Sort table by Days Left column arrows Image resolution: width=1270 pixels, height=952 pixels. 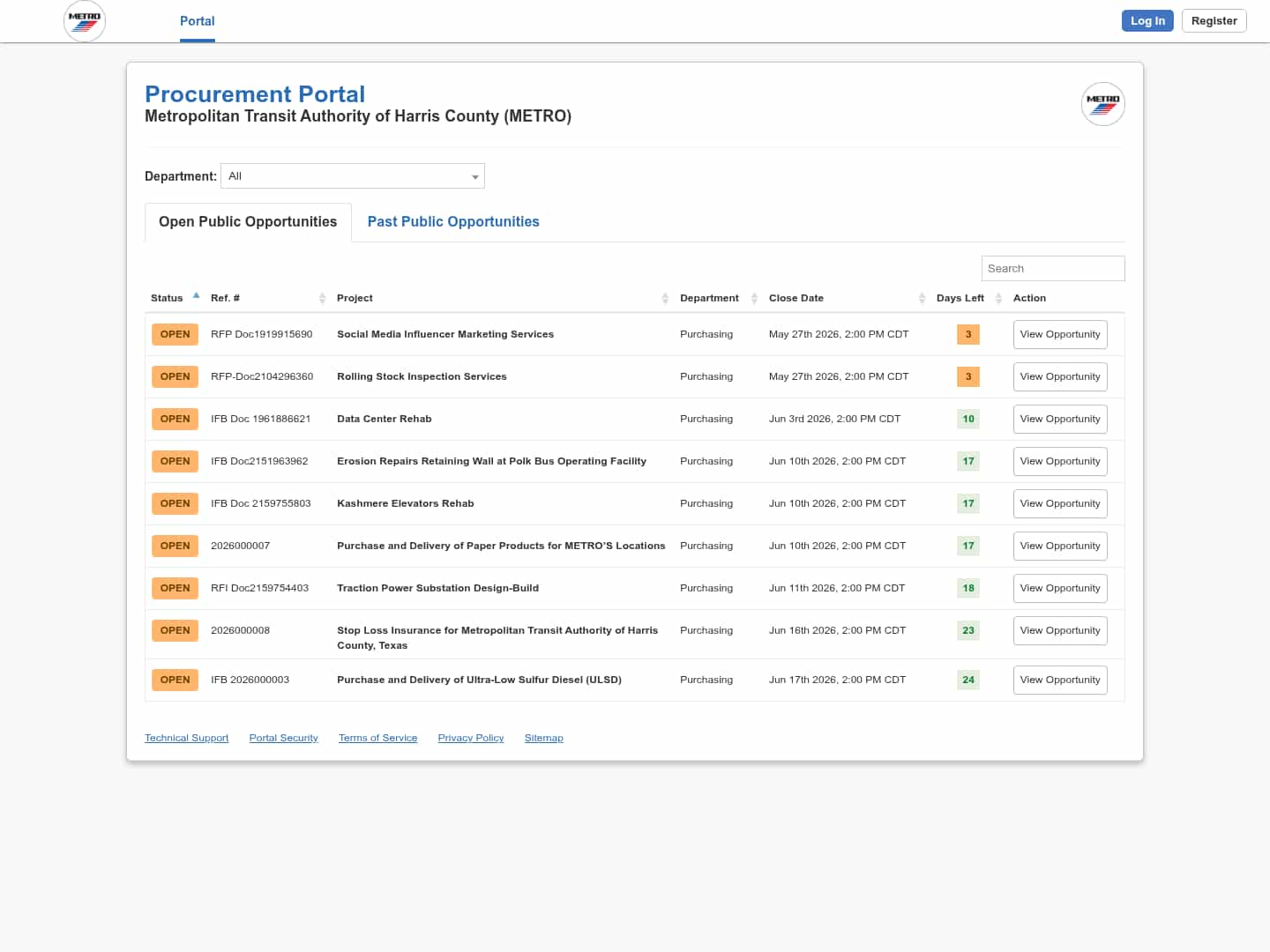(x=998, y=299)
